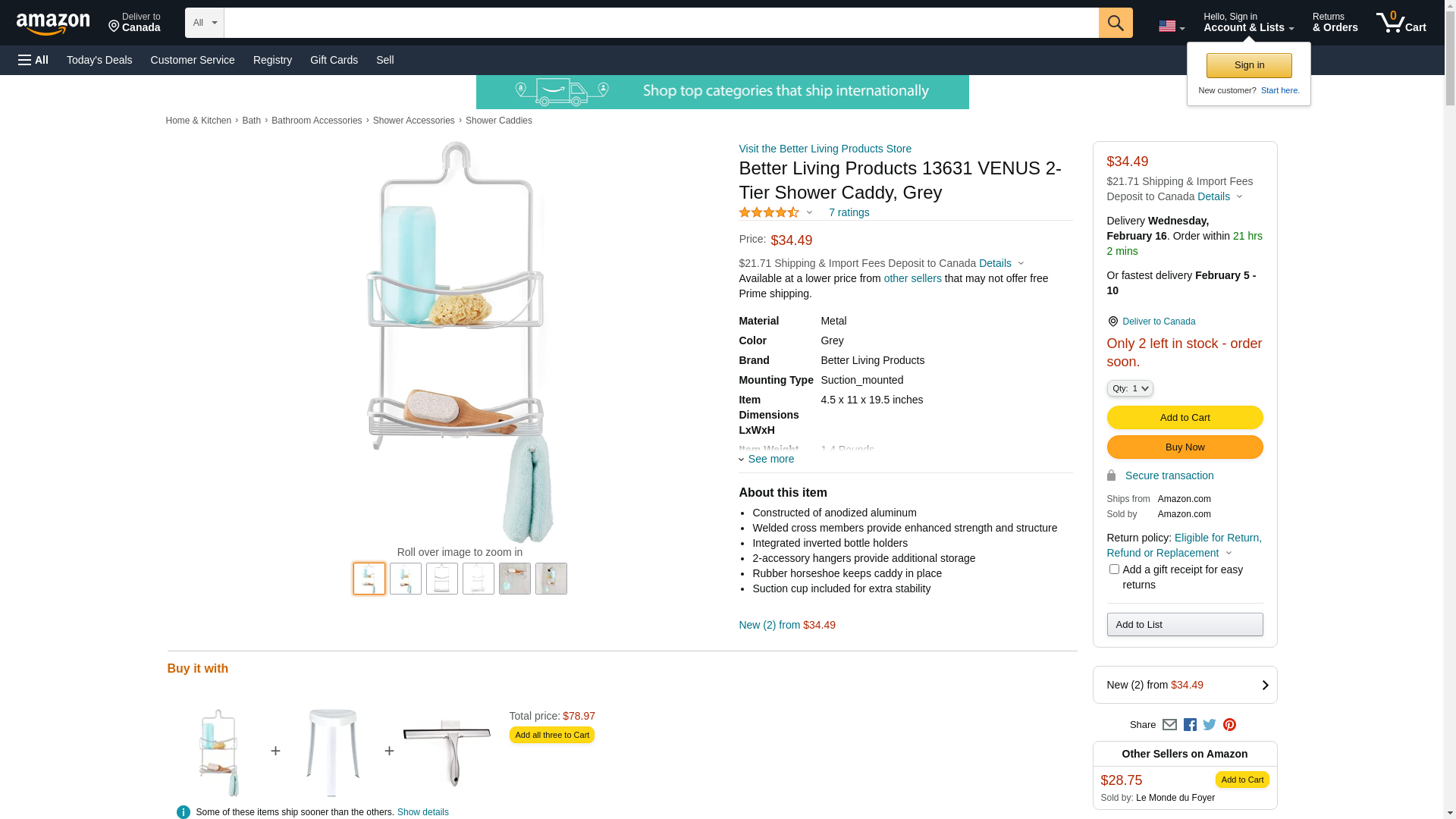Screen dimensions: 1456x819
Task: Open the US flag language selector
Action: click(1171, 27)
